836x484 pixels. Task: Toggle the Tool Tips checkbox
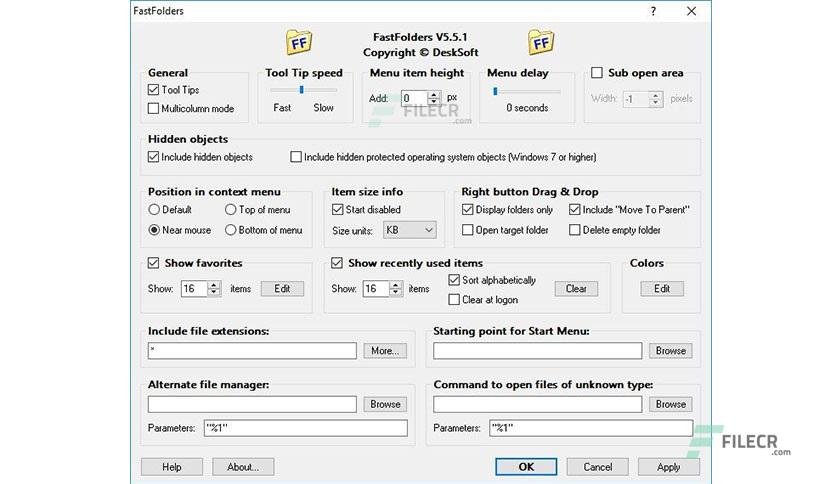pos(154,90)
